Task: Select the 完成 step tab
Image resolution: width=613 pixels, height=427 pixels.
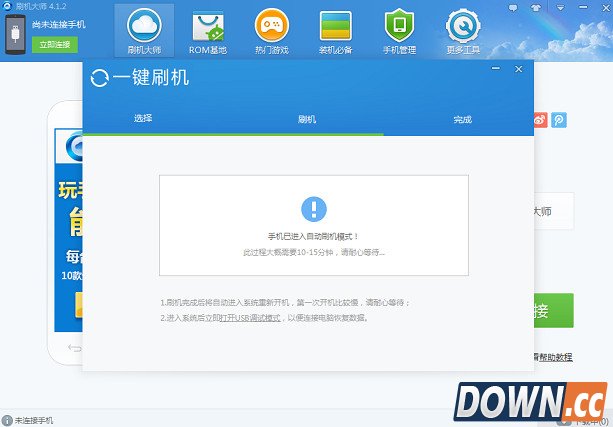Action: [462, 119]
